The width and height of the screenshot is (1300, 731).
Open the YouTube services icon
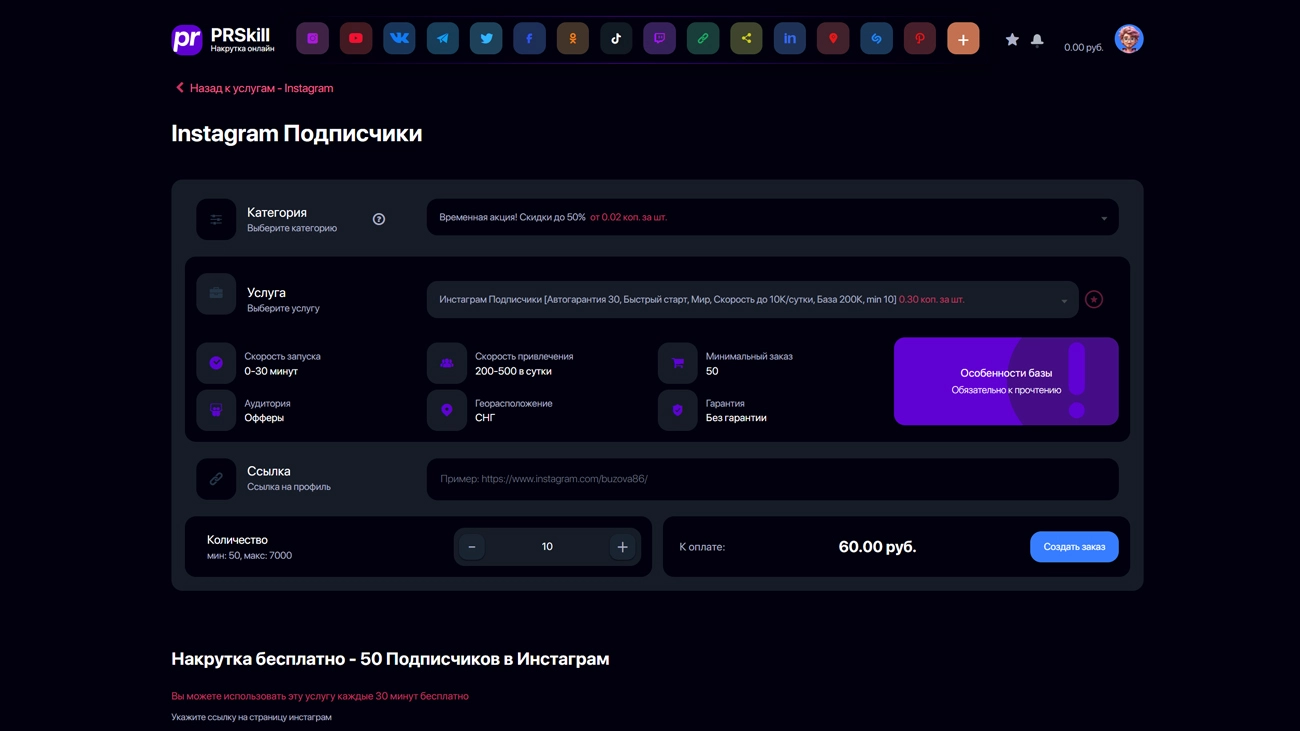(356, 39)
